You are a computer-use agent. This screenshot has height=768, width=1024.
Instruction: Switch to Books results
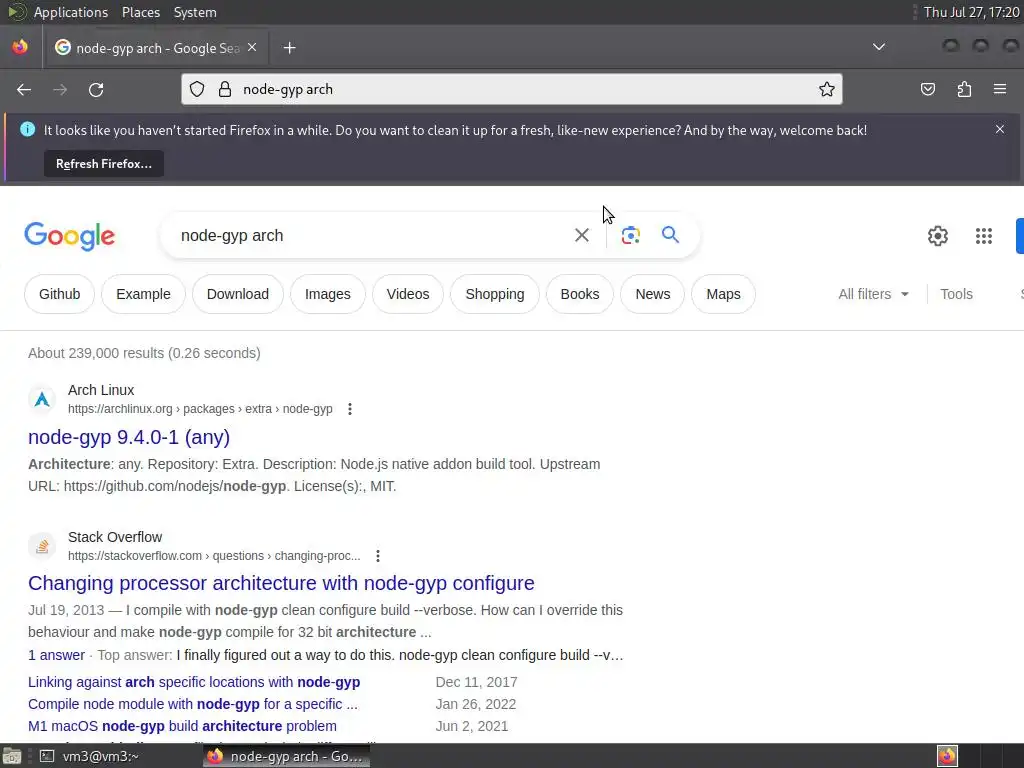tap(580, 294)
